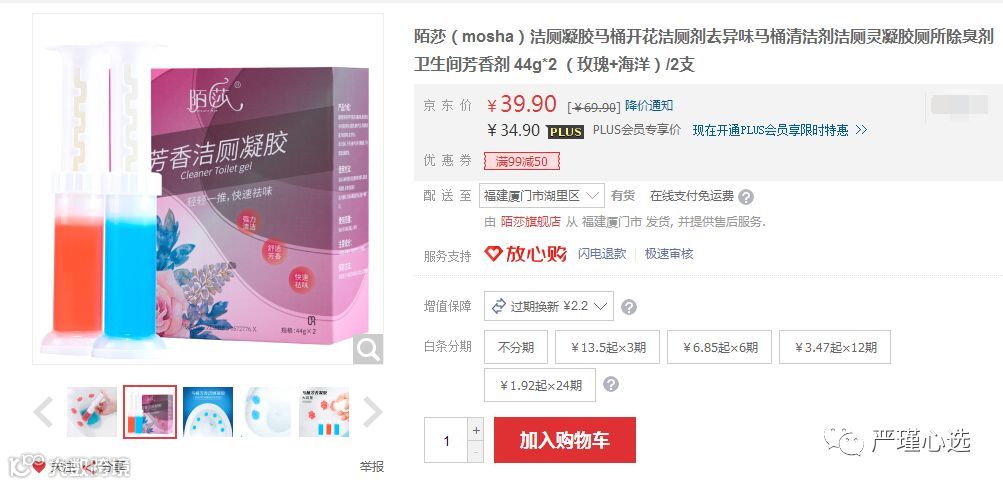The width and height of the screenshot is (1003, 485).
Task: Open help icon beside 在线支付免运费
Action: [746, 197]
